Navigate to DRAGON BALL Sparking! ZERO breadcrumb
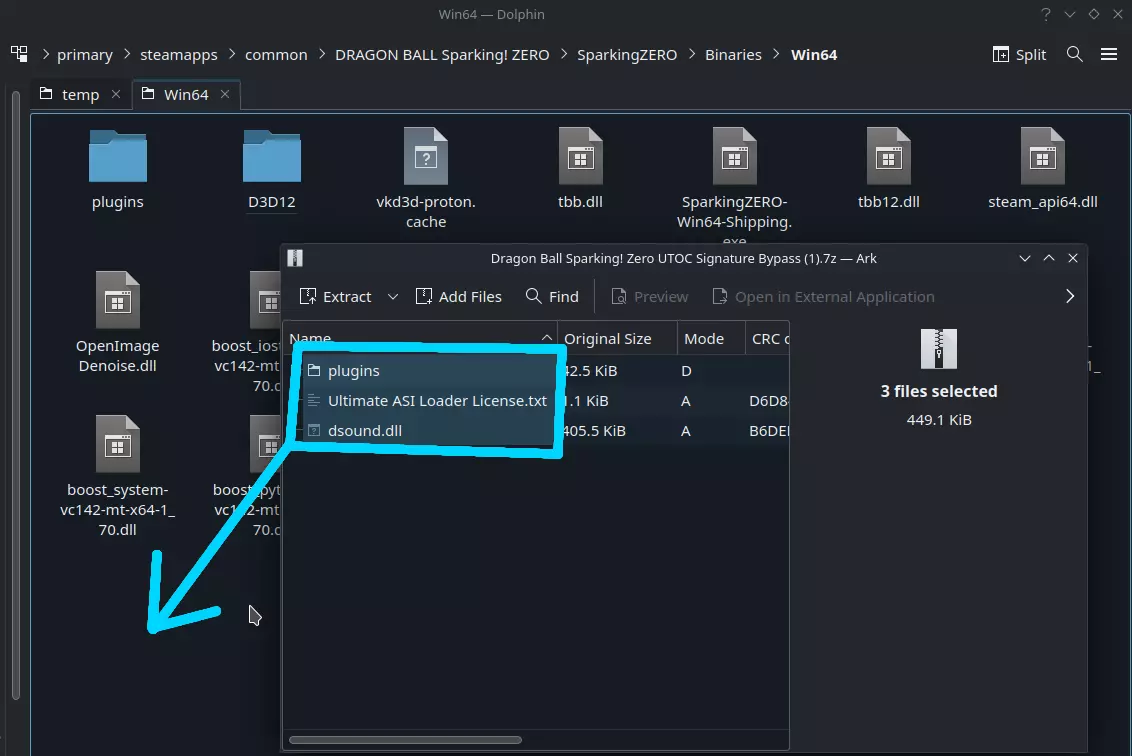 pos(442,55)
